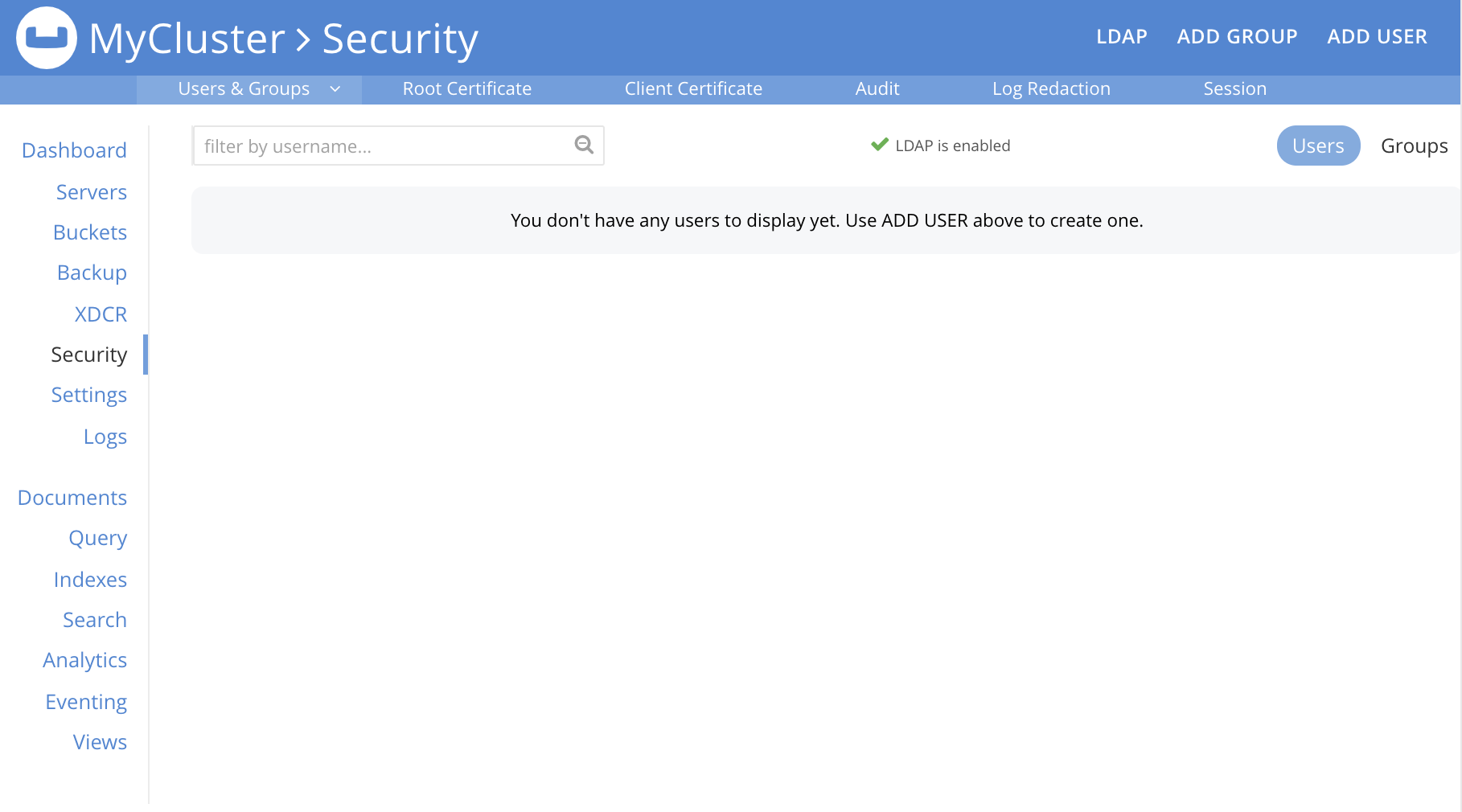Click the ADD USER button
This screenshot has width=1462, height=812.
(1377, 37)
